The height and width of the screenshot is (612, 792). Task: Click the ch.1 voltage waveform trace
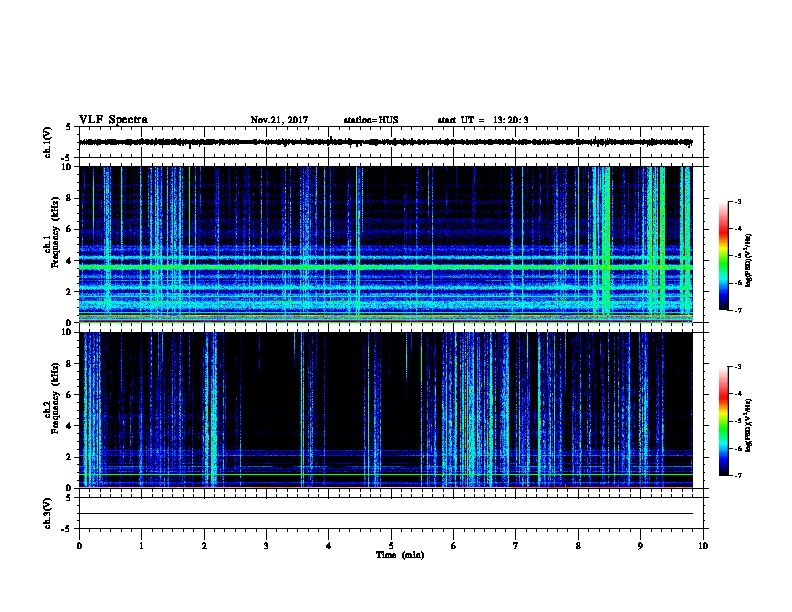[385, 142]
